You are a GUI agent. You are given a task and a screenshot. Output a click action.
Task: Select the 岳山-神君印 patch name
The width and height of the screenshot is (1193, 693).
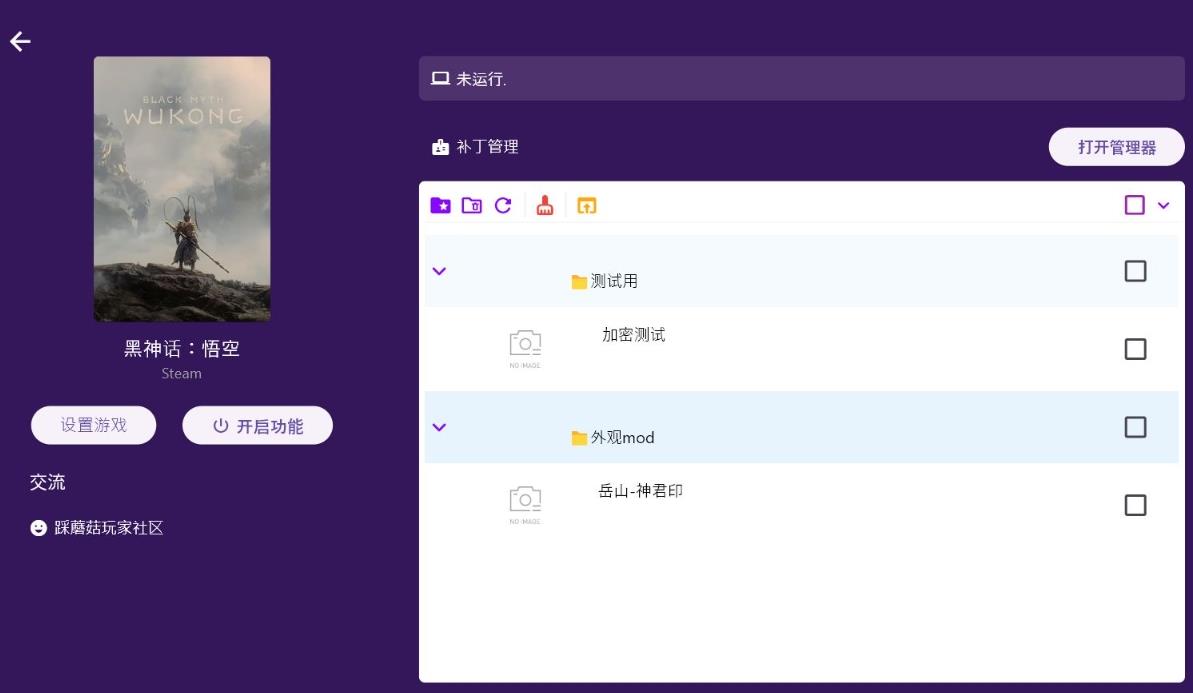[641, 491]
